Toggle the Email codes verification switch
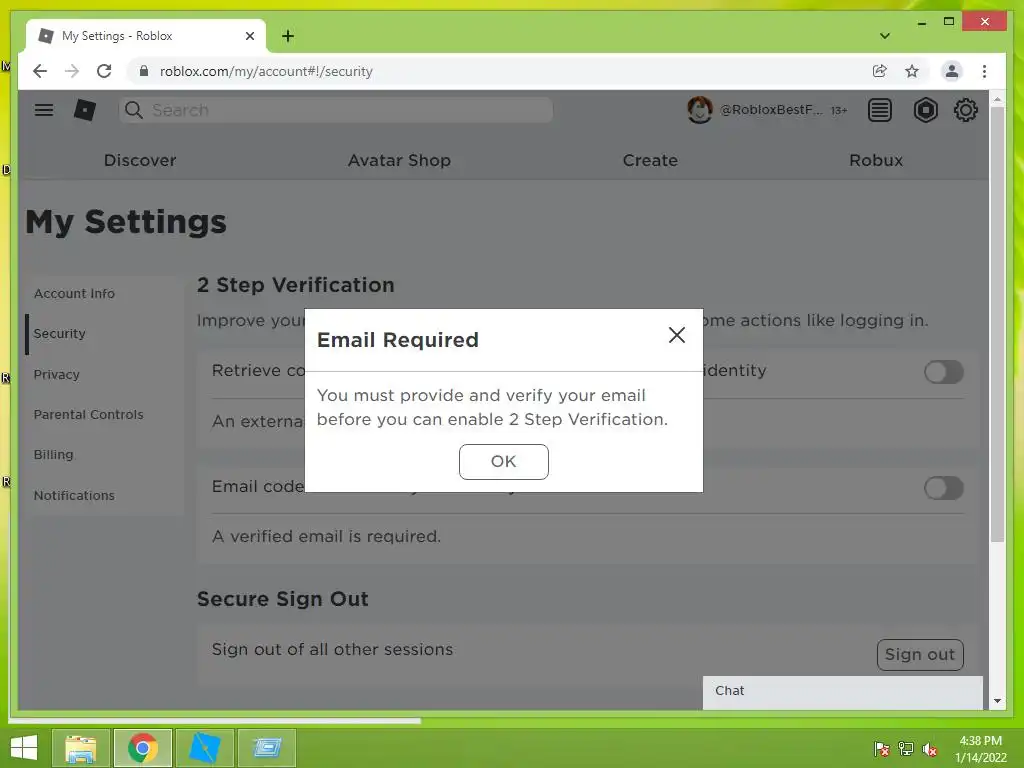Screen dimensions: 1024x768 click(x=943, y=488)
